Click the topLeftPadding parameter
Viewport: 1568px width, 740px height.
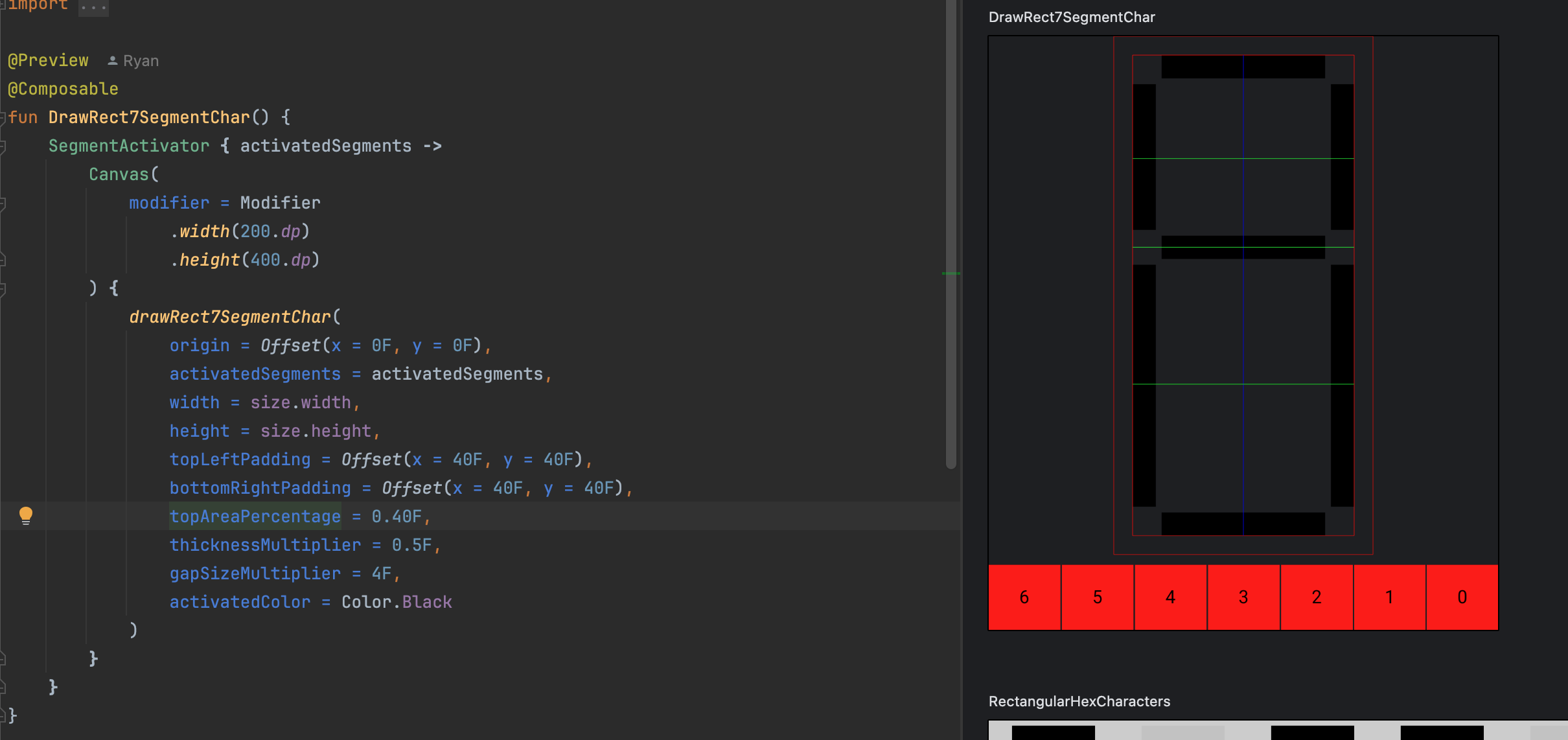click(x=240, y=459)
